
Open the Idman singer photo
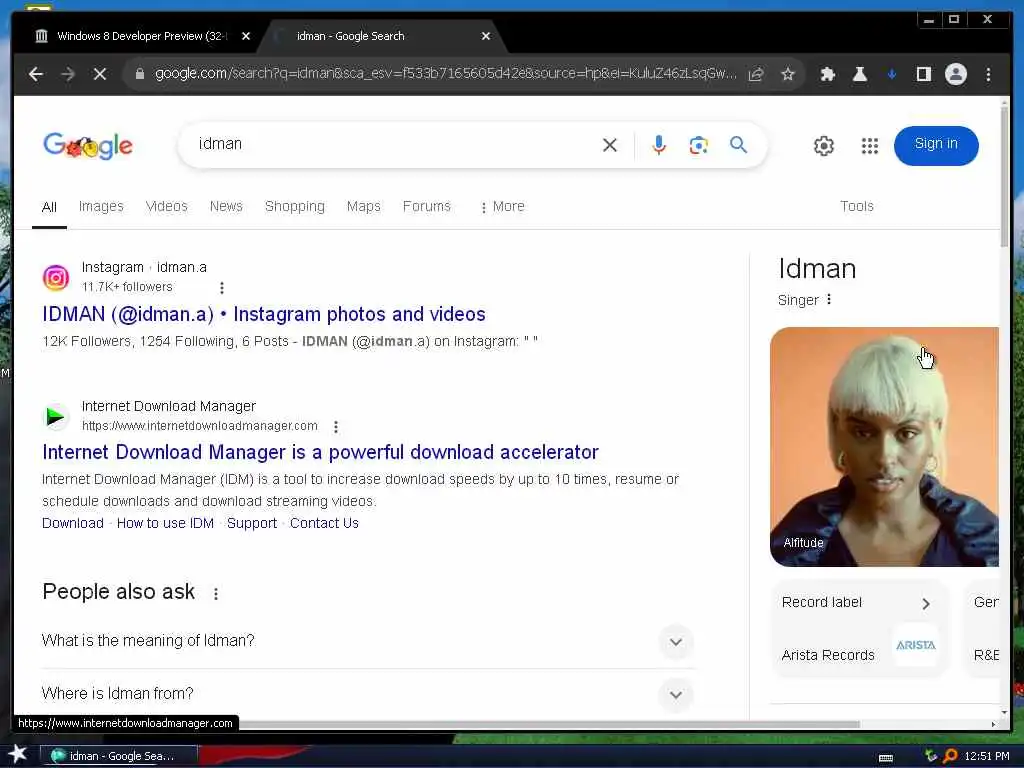click(x=884, y=447)
